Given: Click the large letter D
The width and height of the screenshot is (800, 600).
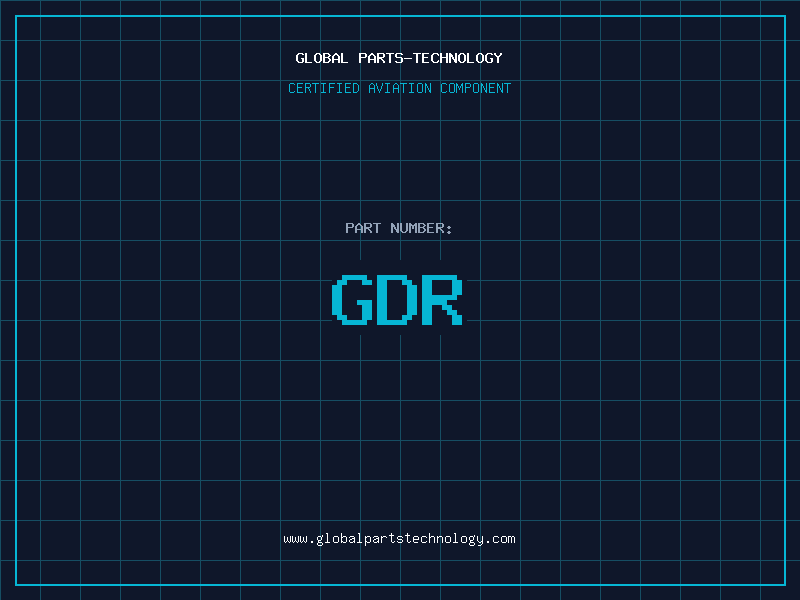Looking at the screenshot, I should point(396,300).
